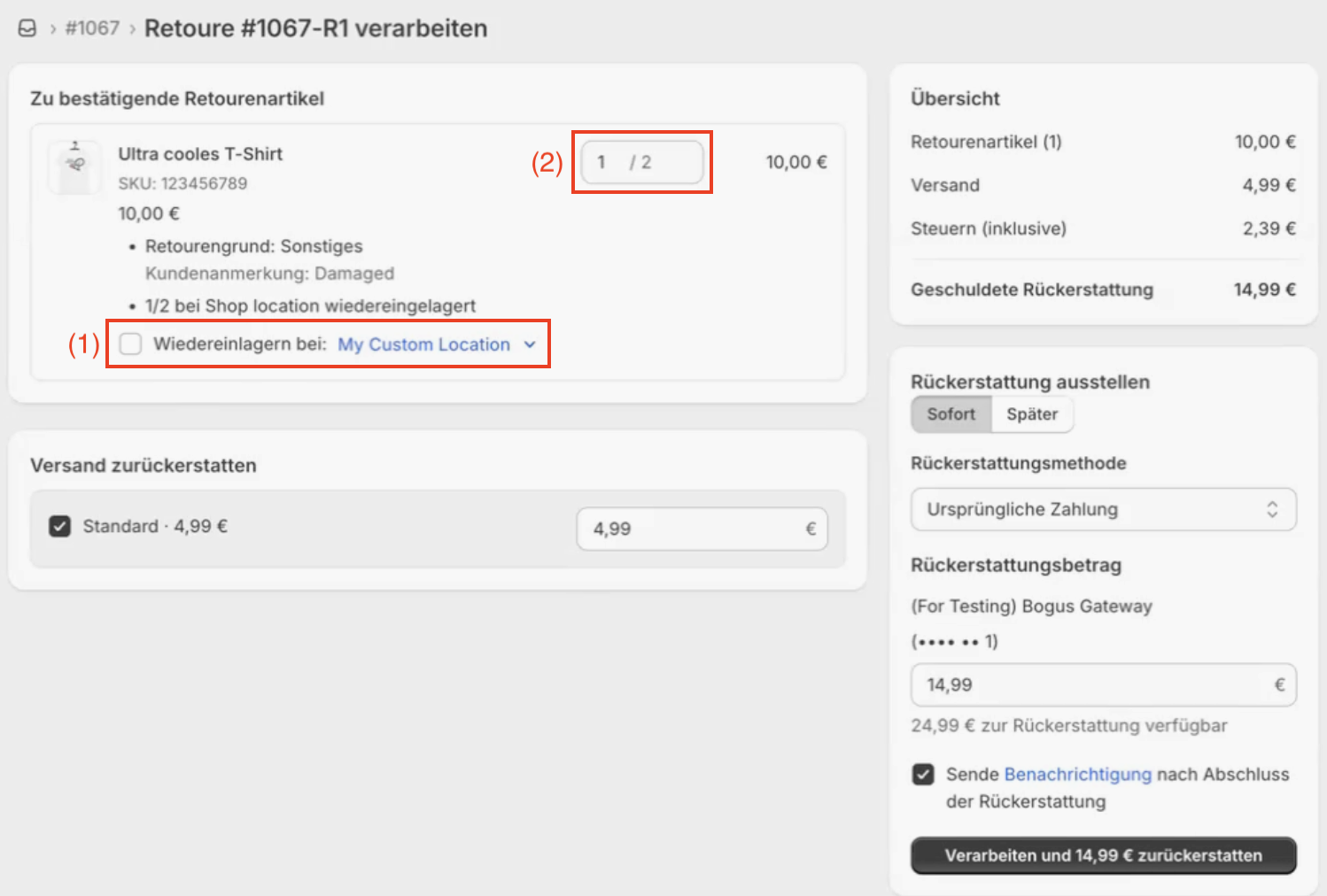Open the Benachrichtigung link
The image size is (1327, 896).
[x=1077, y=775]
